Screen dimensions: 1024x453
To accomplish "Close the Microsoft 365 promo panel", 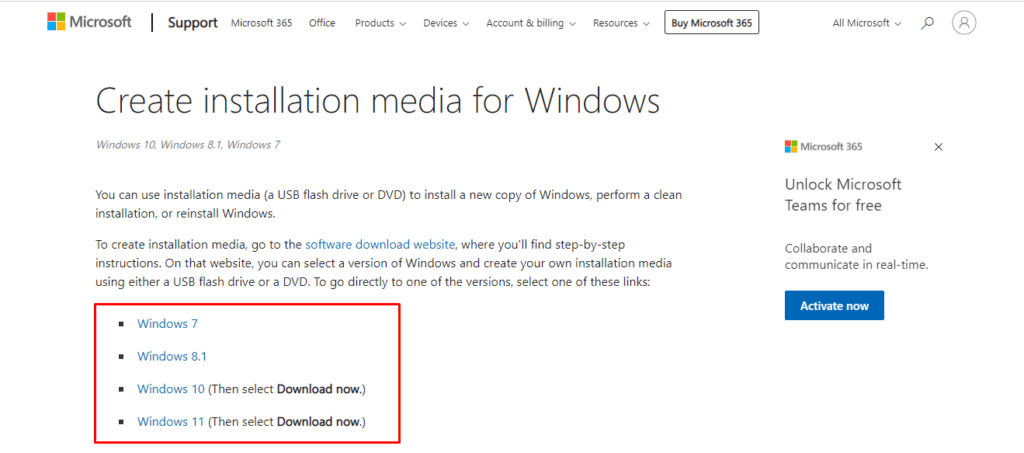I will 938,147.
